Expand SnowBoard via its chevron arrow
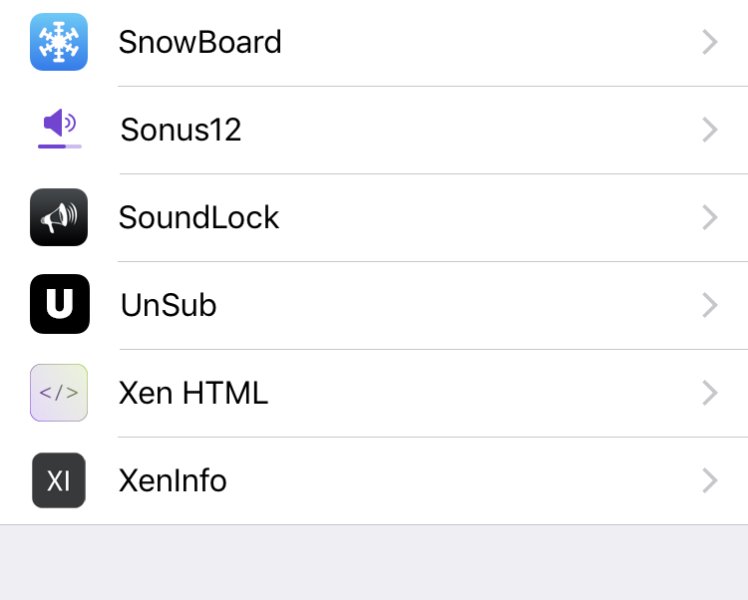The width and height of the screenshot is (748, 600). 710,42
